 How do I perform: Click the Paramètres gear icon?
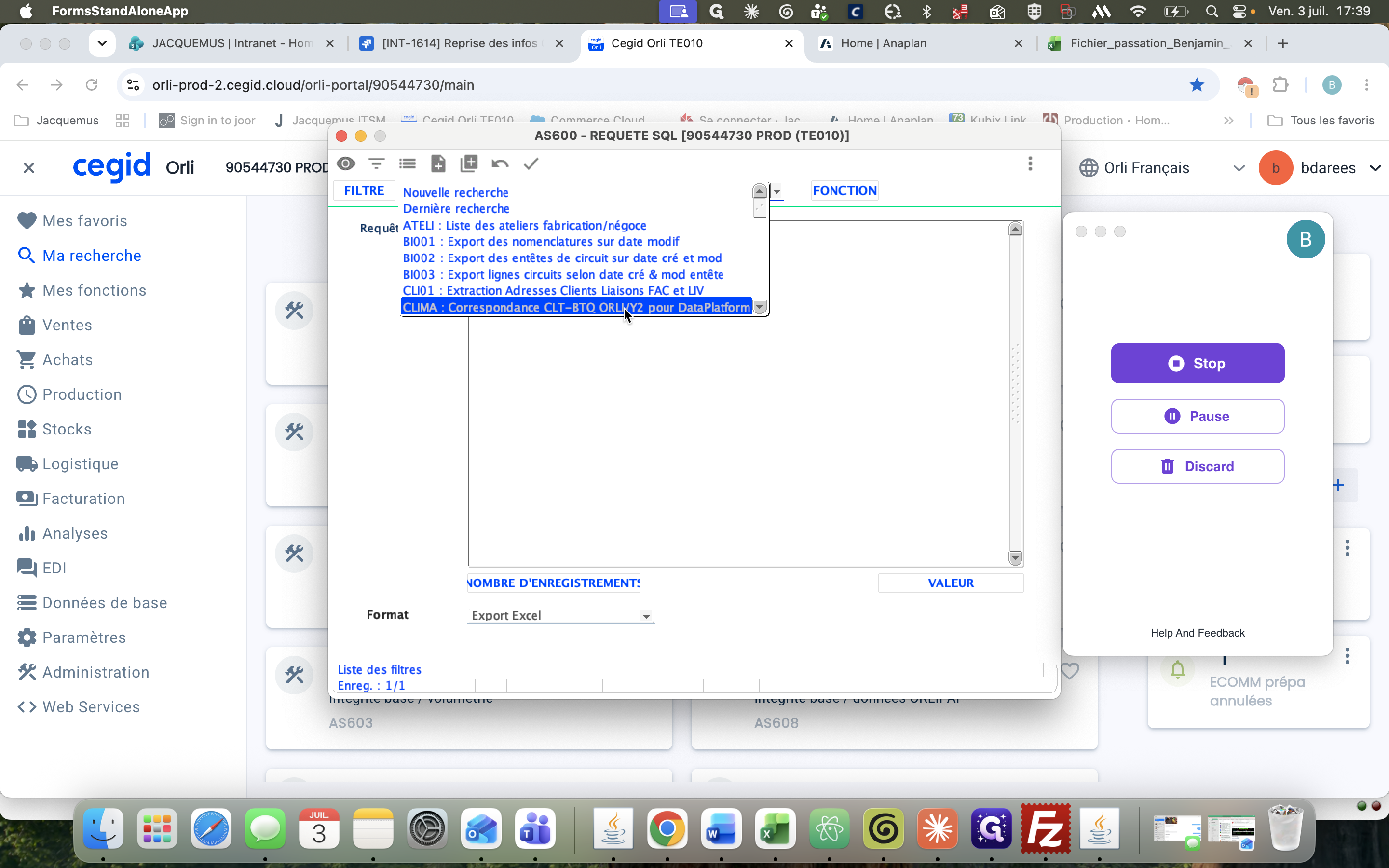coord(27,637)
